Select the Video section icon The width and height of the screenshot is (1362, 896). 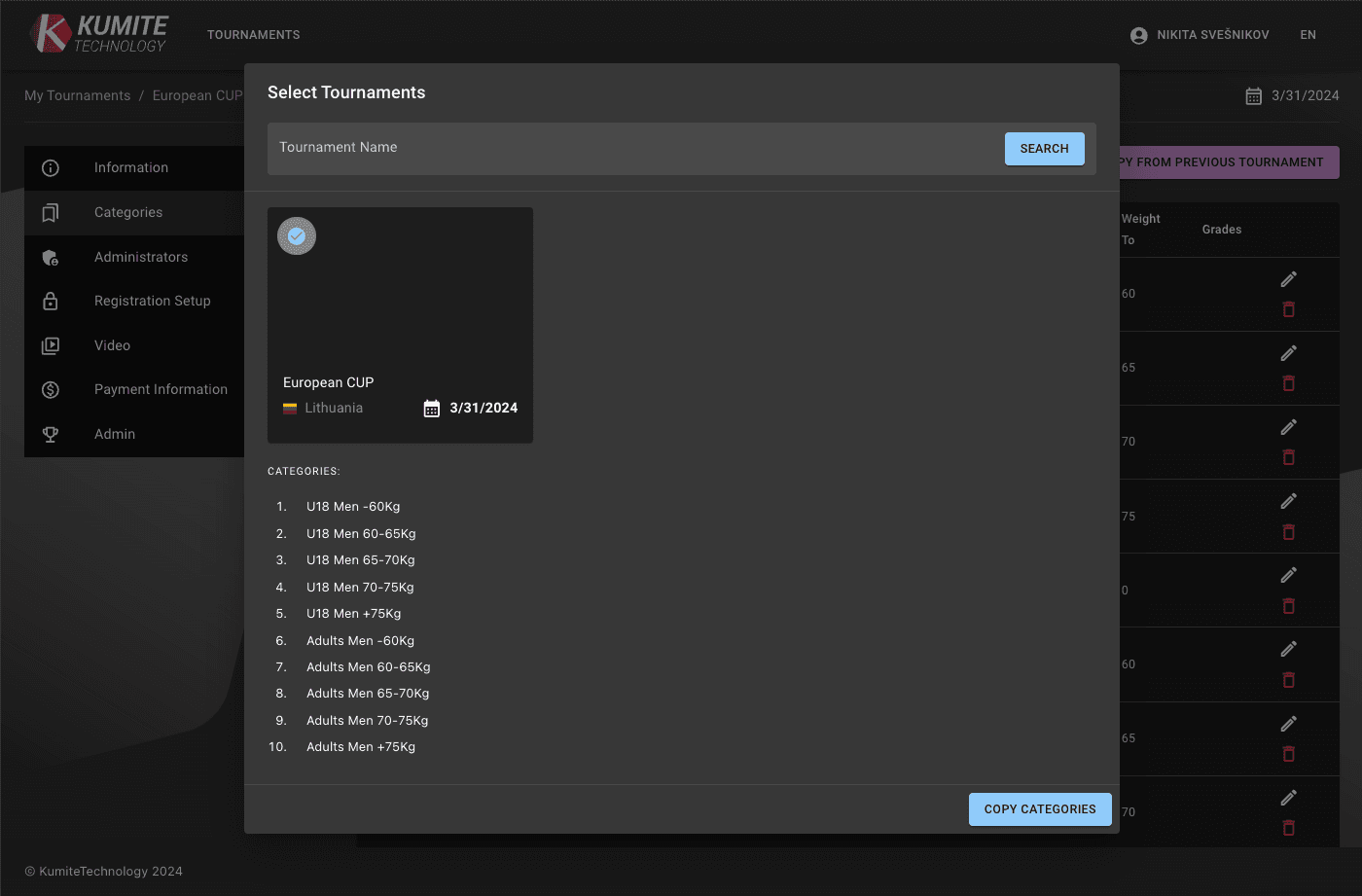pyautogui.click(x=50, y=345)
